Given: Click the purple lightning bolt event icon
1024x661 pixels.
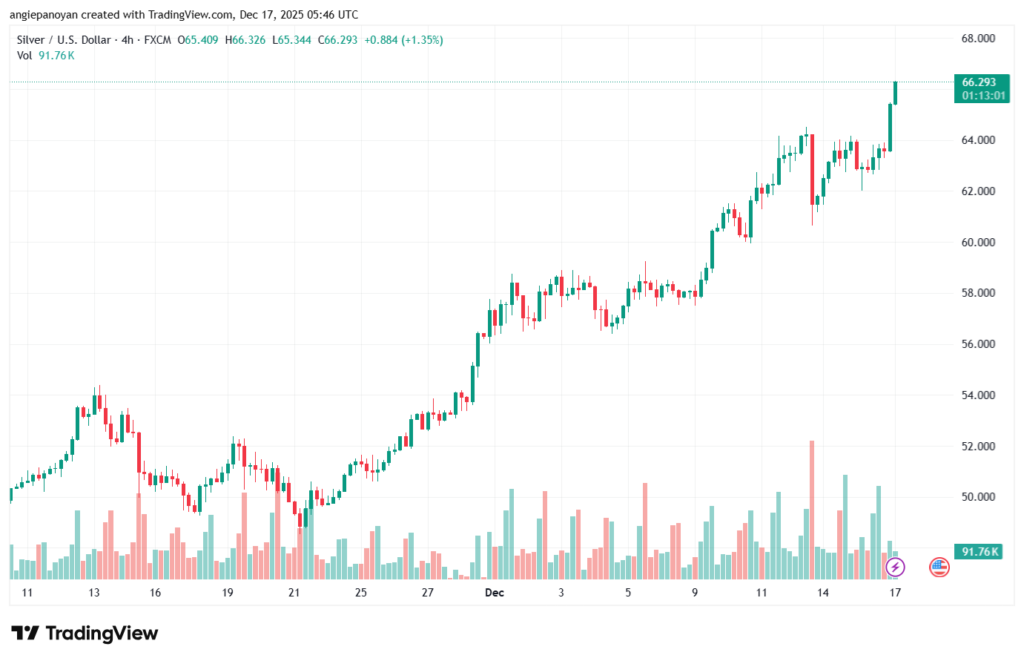Looking at the screenshot, I should click(896, 567).
